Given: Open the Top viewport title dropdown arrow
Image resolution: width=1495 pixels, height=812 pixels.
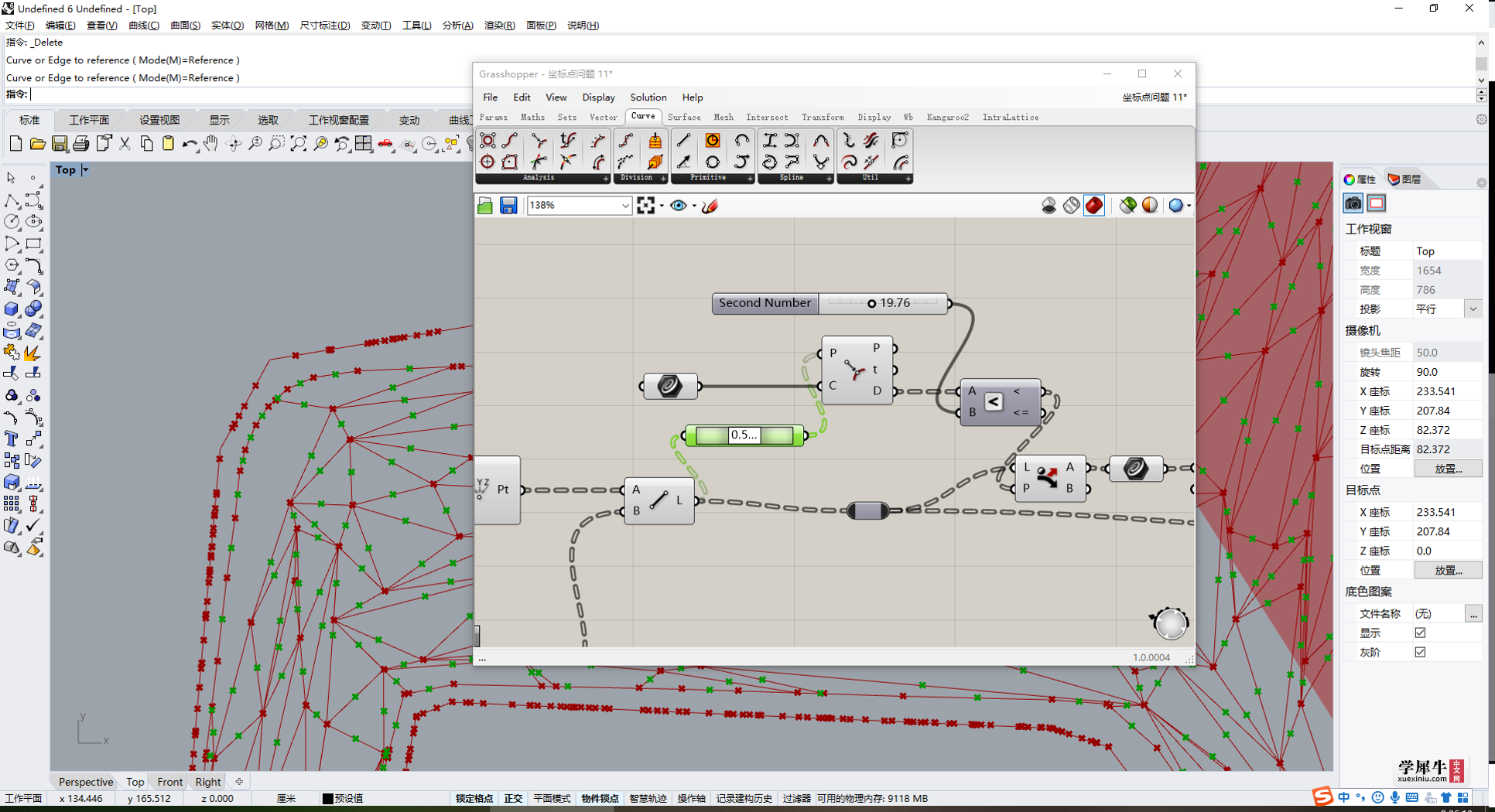Looking at the screenshot, I should click(85, 169).
